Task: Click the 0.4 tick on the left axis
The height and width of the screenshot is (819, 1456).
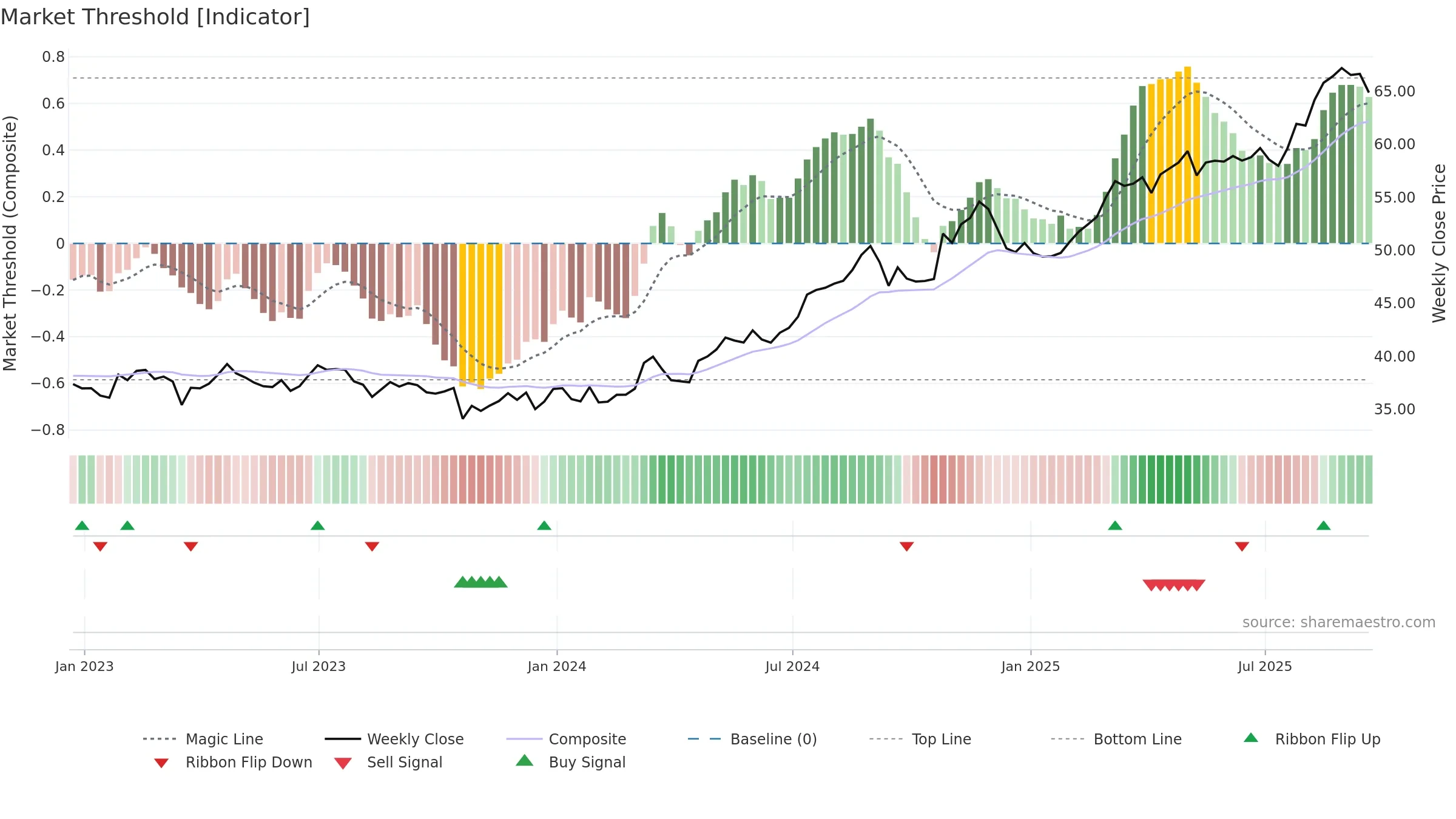Action: (x=53, y=150)
